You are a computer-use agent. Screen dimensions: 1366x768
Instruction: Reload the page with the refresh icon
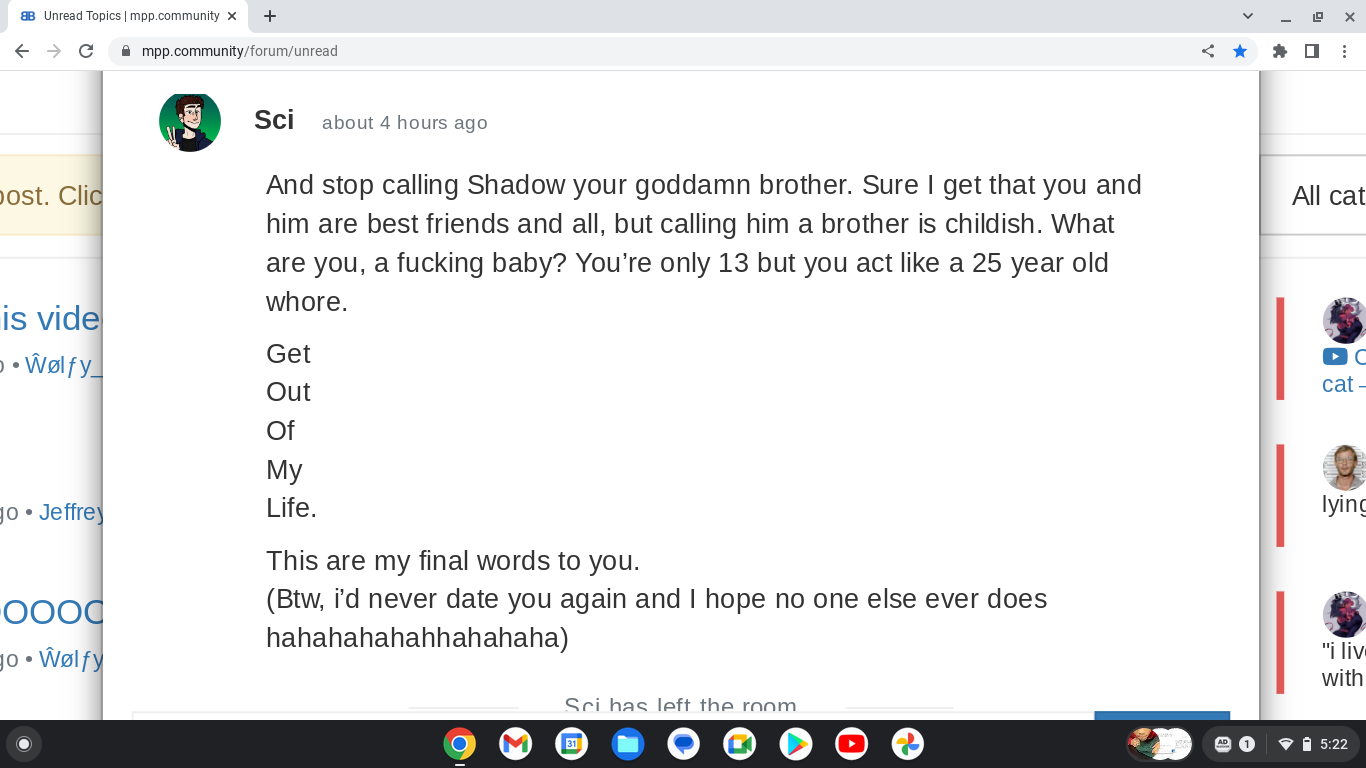(x=86, y=51)
